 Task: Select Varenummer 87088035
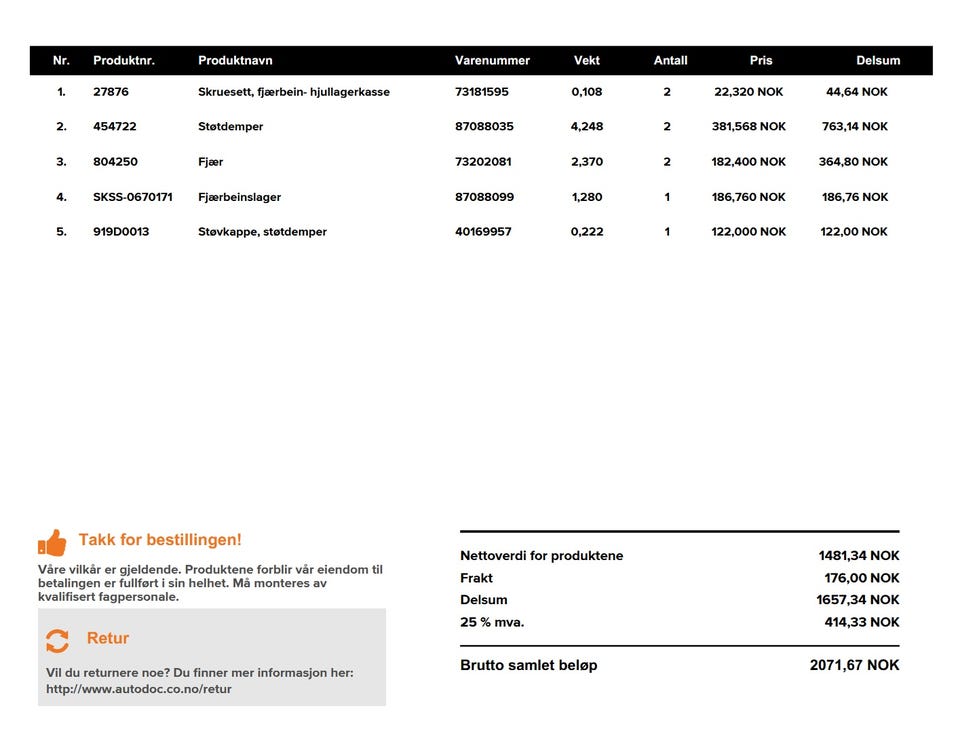click(x=484, y=127)
